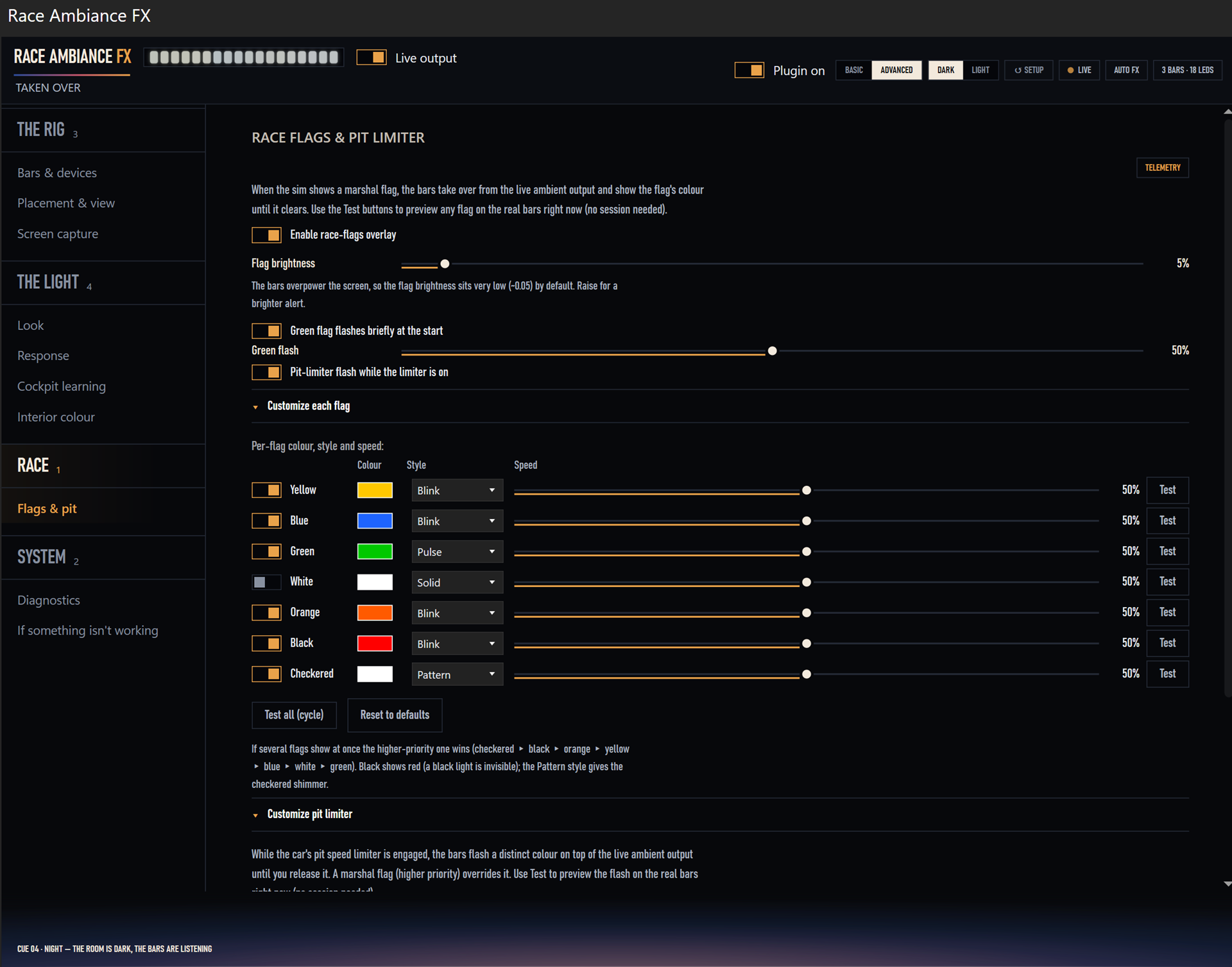Click the vertical scrollbar down arrow

click(1227, 884)
